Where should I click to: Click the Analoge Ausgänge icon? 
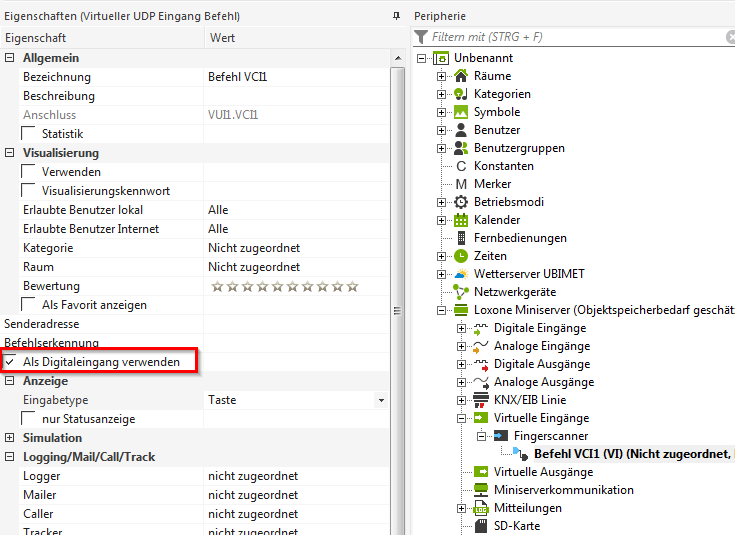point(481,382)
